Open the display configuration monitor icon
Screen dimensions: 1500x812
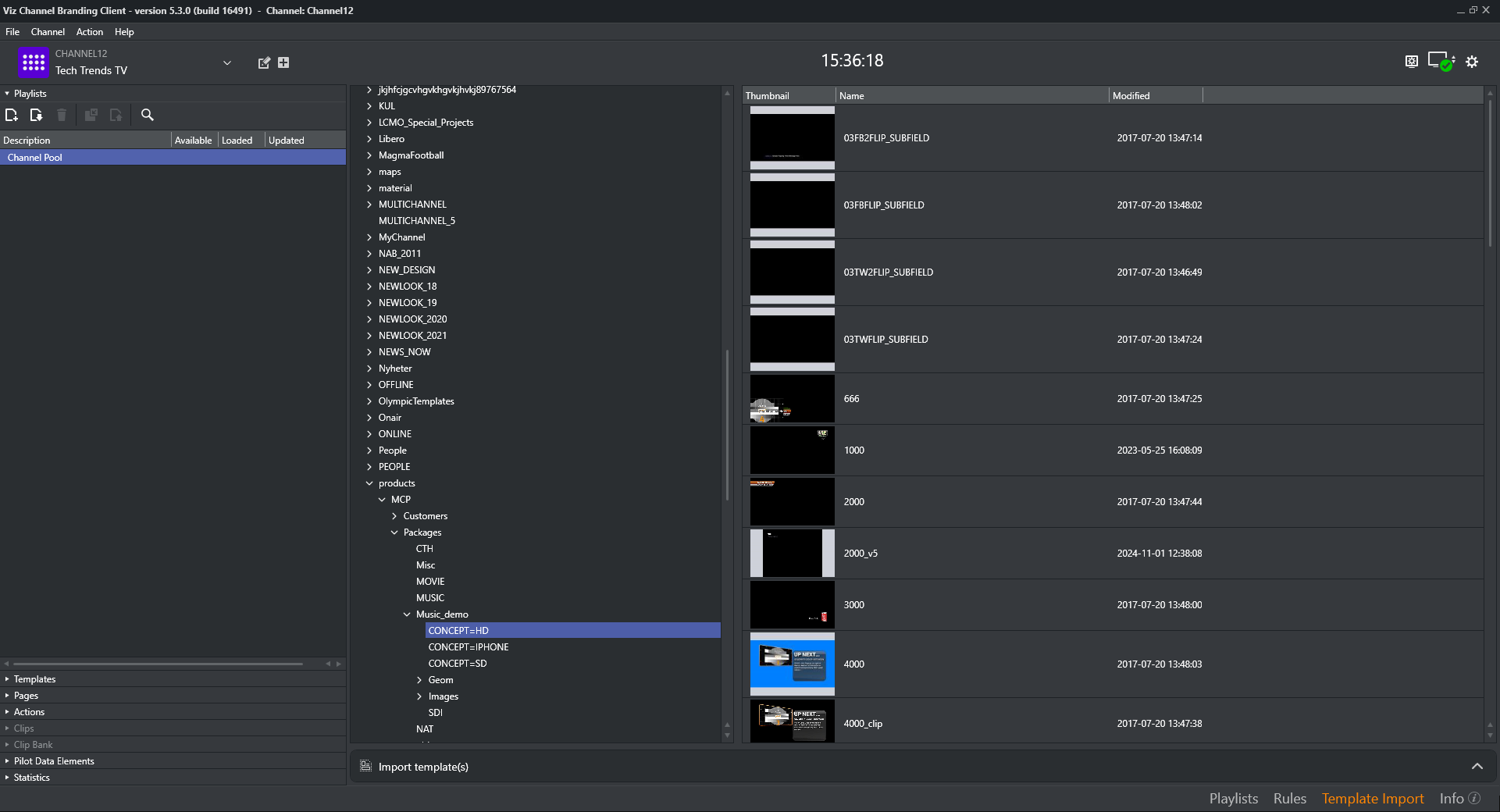coord(1411,62)
